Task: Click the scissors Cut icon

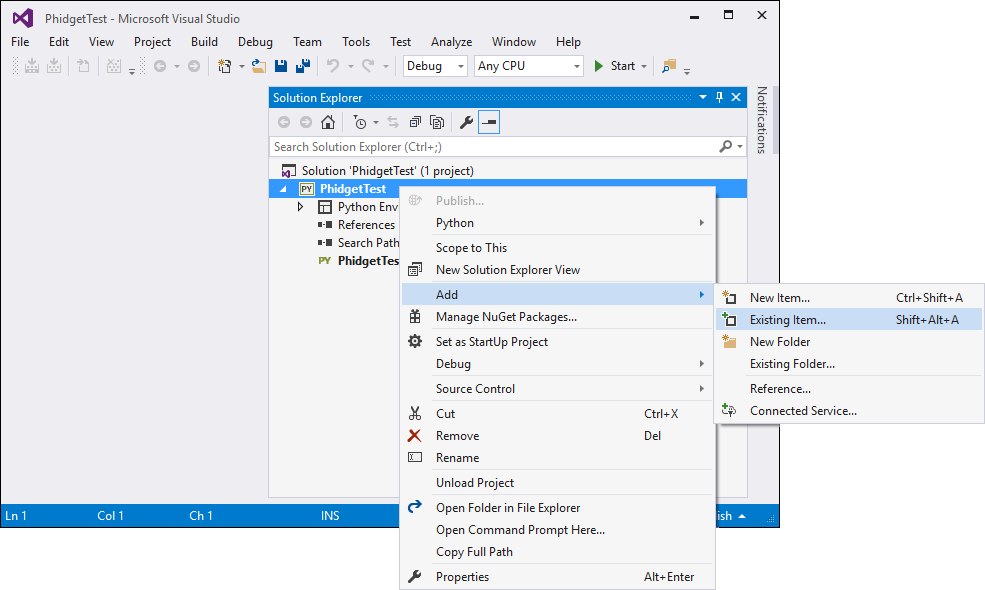Action: click(415, 413)
